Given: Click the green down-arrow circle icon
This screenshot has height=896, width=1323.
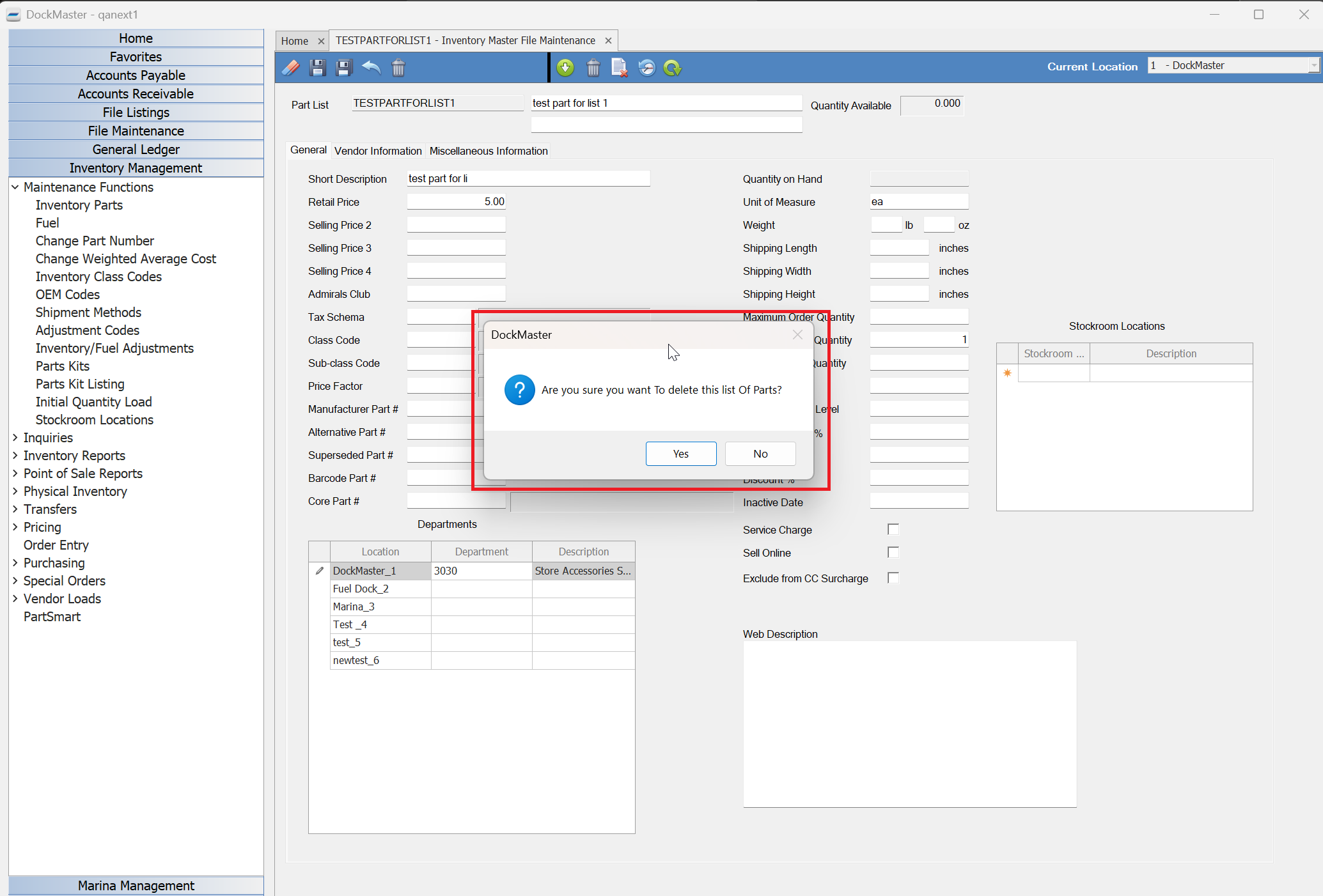Looking at the screenshot, I should [565, 68].
